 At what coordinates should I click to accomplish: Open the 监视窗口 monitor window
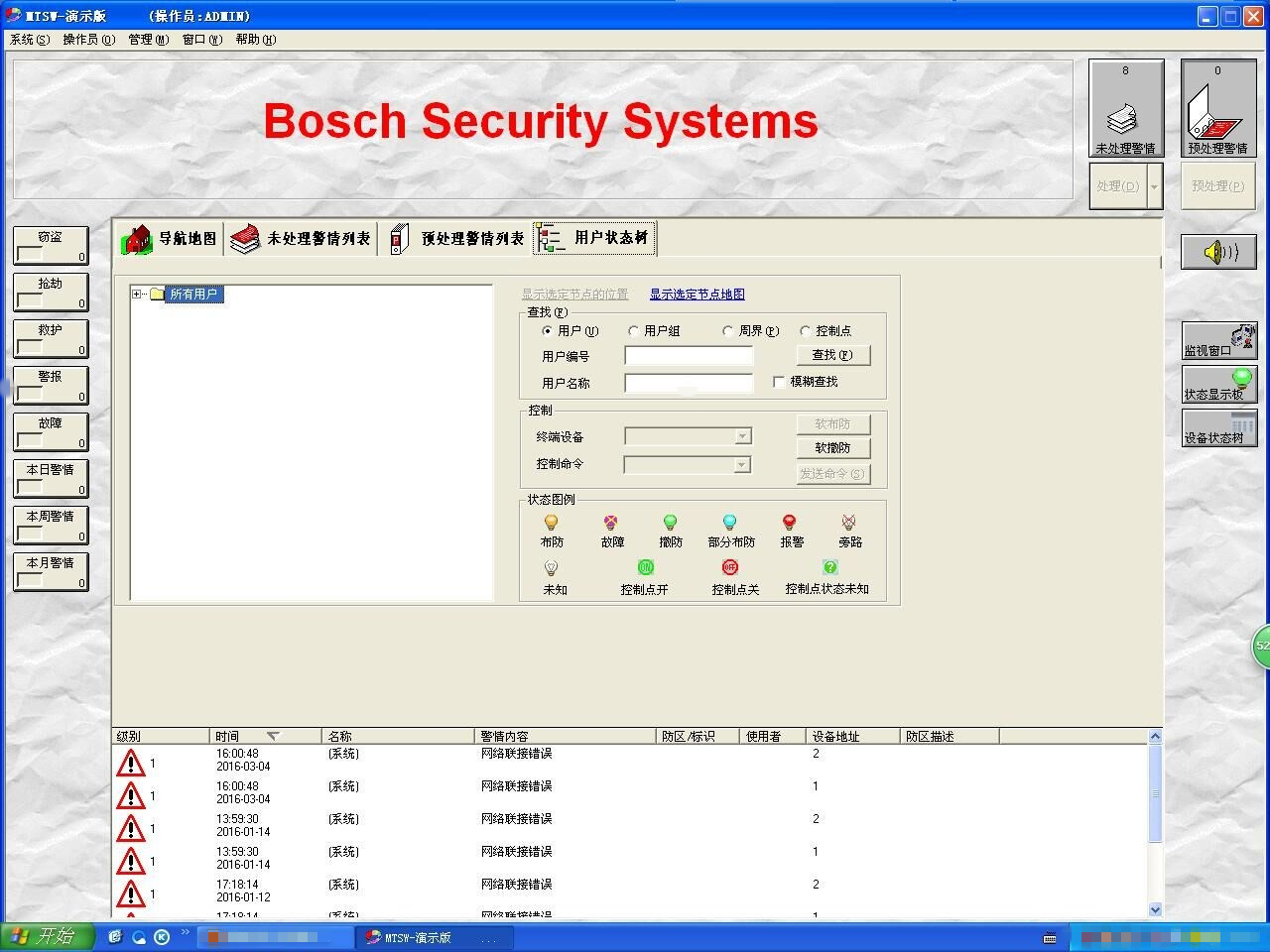[x=1218, y=340]
